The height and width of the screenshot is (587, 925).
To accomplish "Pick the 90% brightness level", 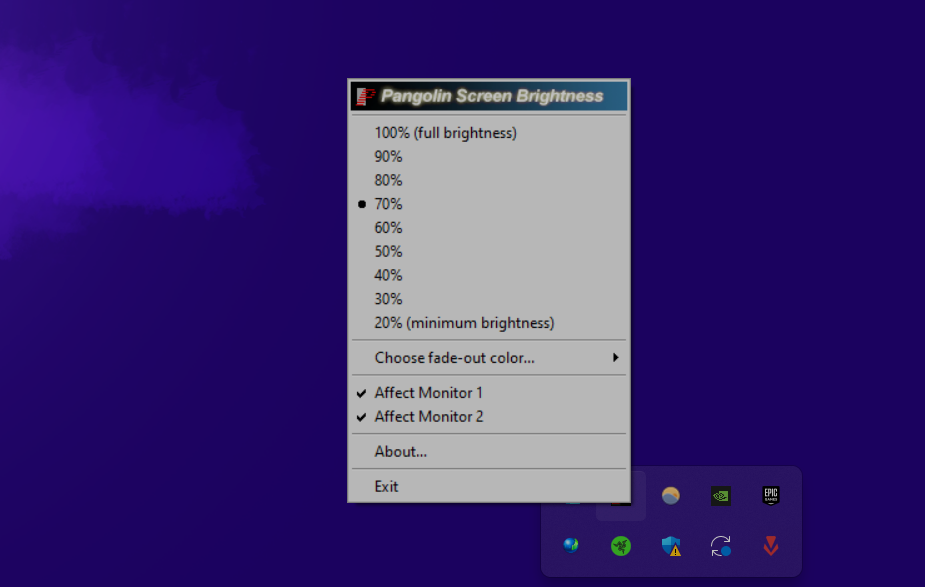I will (388, 157).
